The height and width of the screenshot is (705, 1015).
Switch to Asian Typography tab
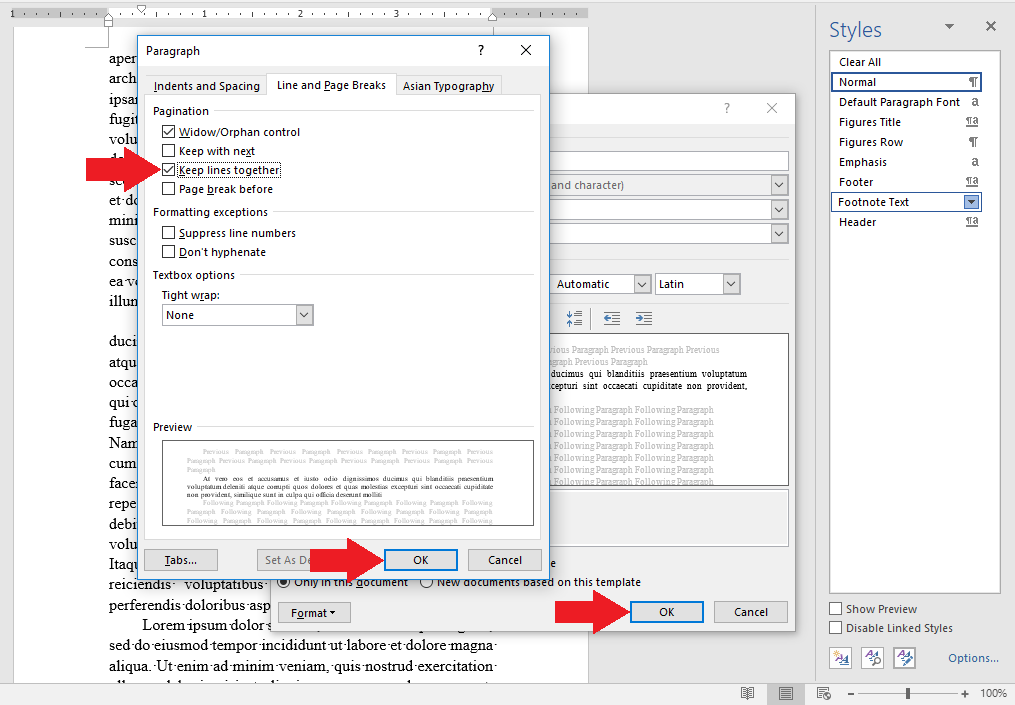[448, 86]
